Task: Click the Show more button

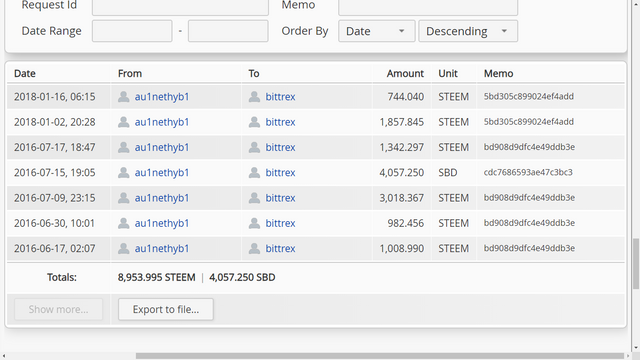Action: pos(58,309)
